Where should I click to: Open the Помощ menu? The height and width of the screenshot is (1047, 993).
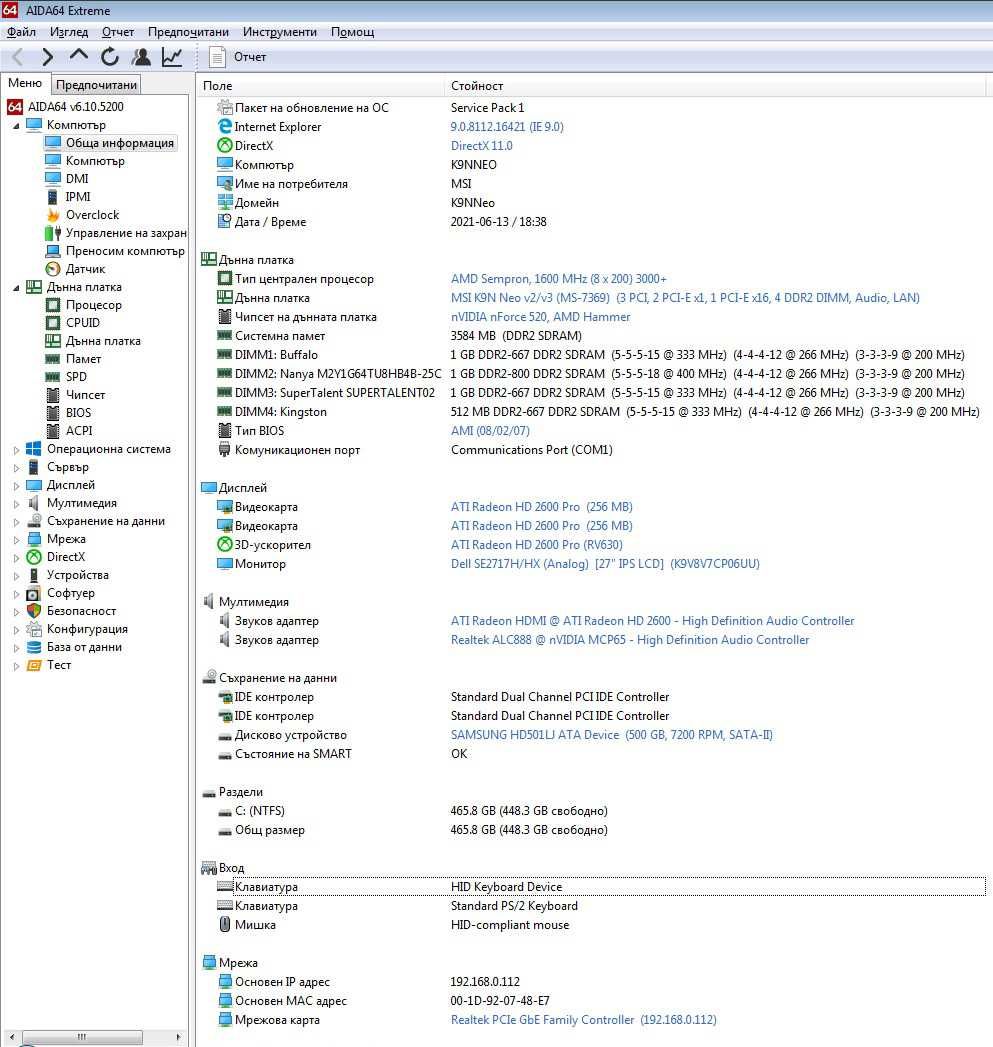point(353,32)
